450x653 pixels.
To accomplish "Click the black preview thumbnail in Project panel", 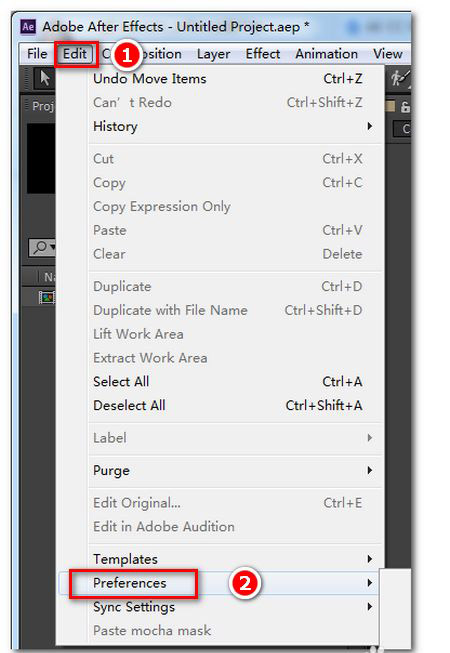I will point(41,158).
